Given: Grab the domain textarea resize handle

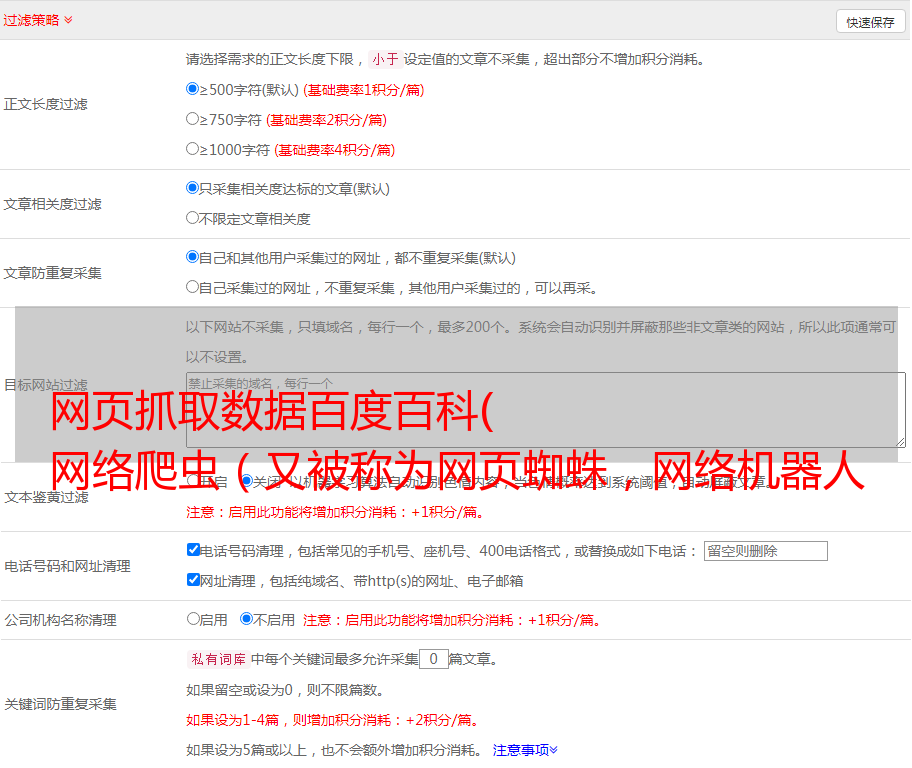Looking at the screenshot, I should pos(900,441).
